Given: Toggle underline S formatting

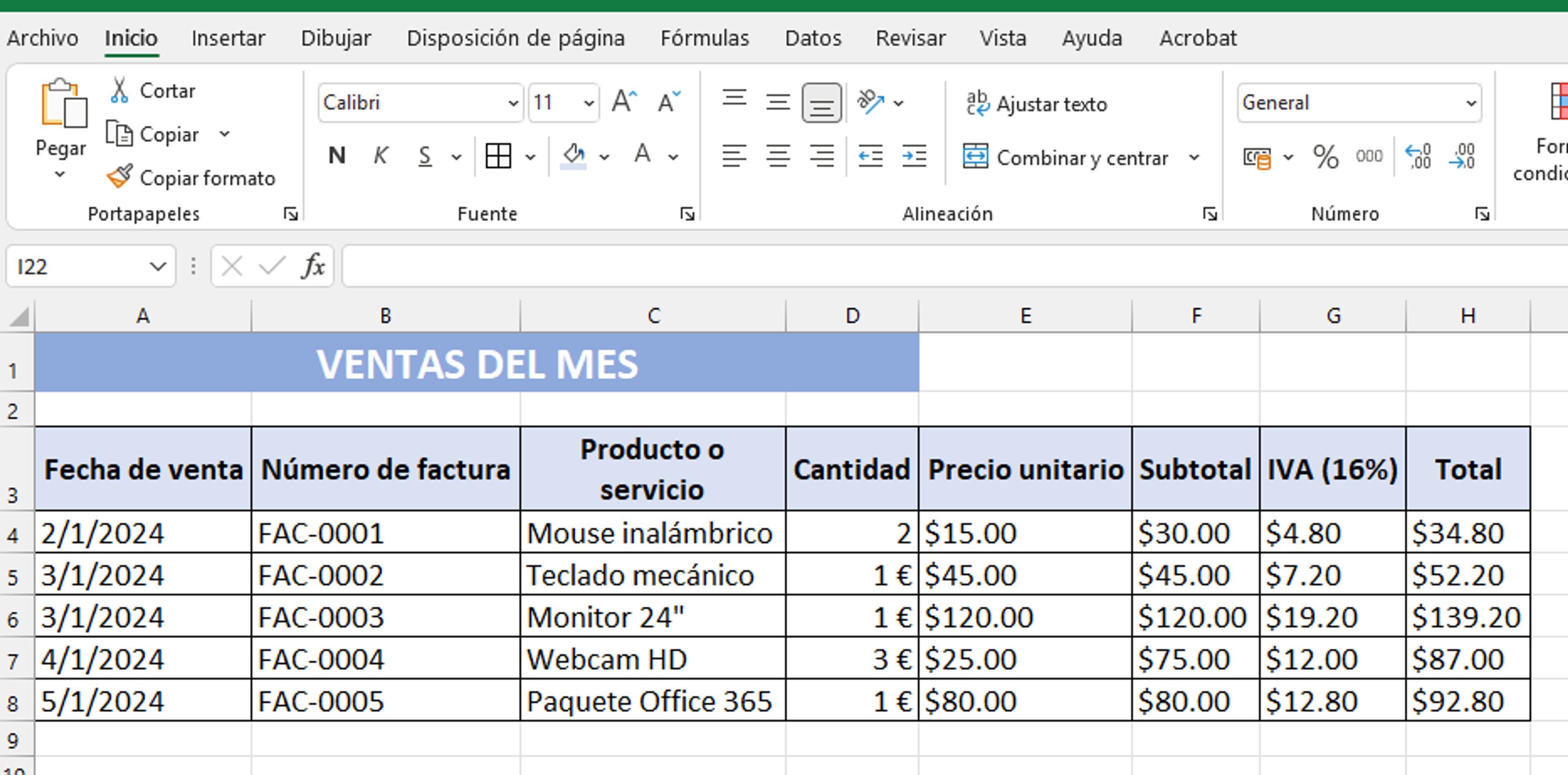Looking at the screenshot, I should coord(425,156).
